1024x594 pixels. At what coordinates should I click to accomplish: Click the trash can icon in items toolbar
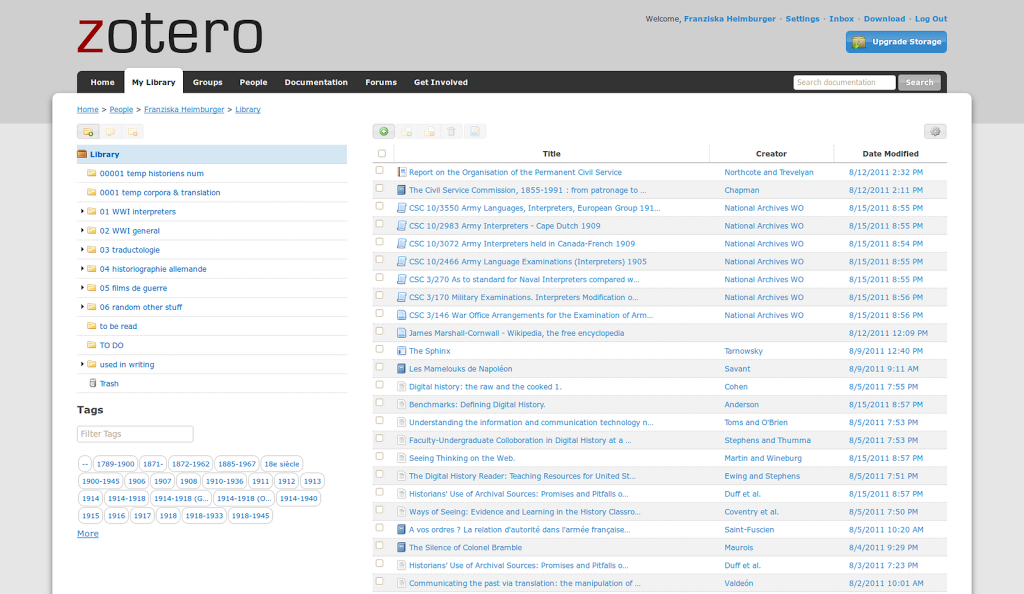pyautogui.click(x=451, y=132)
